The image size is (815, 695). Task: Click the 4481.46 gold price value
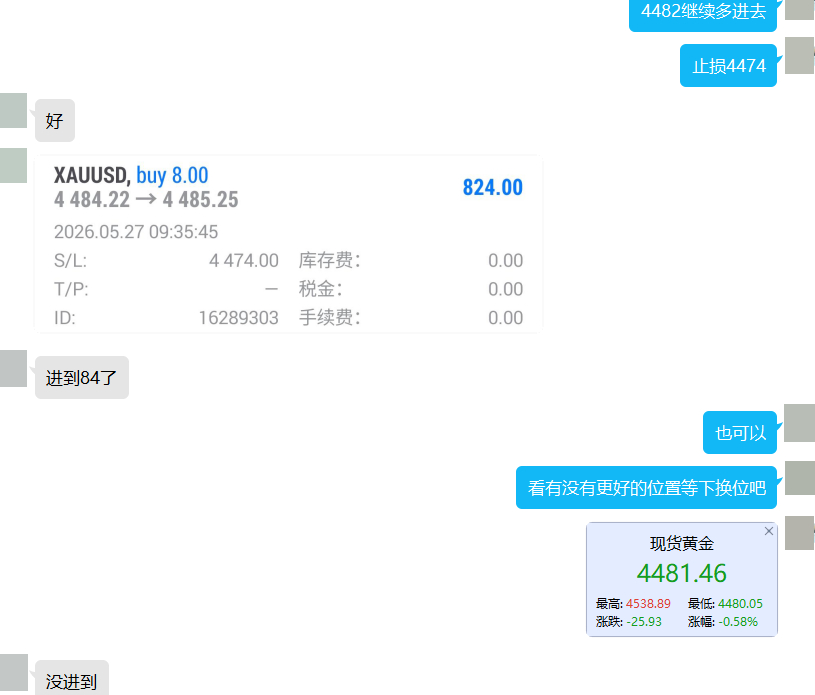(681, 573)
